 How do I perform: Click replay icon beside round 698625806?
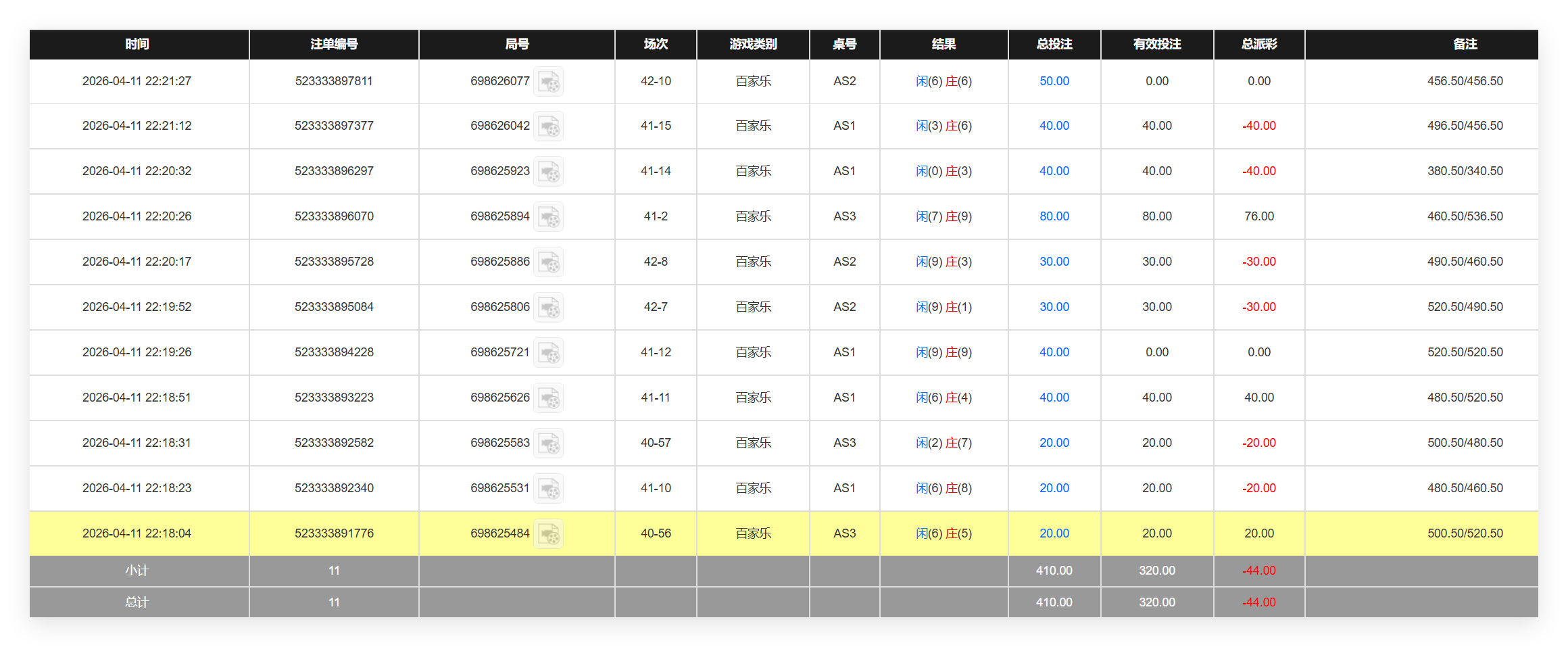point(548,308)
